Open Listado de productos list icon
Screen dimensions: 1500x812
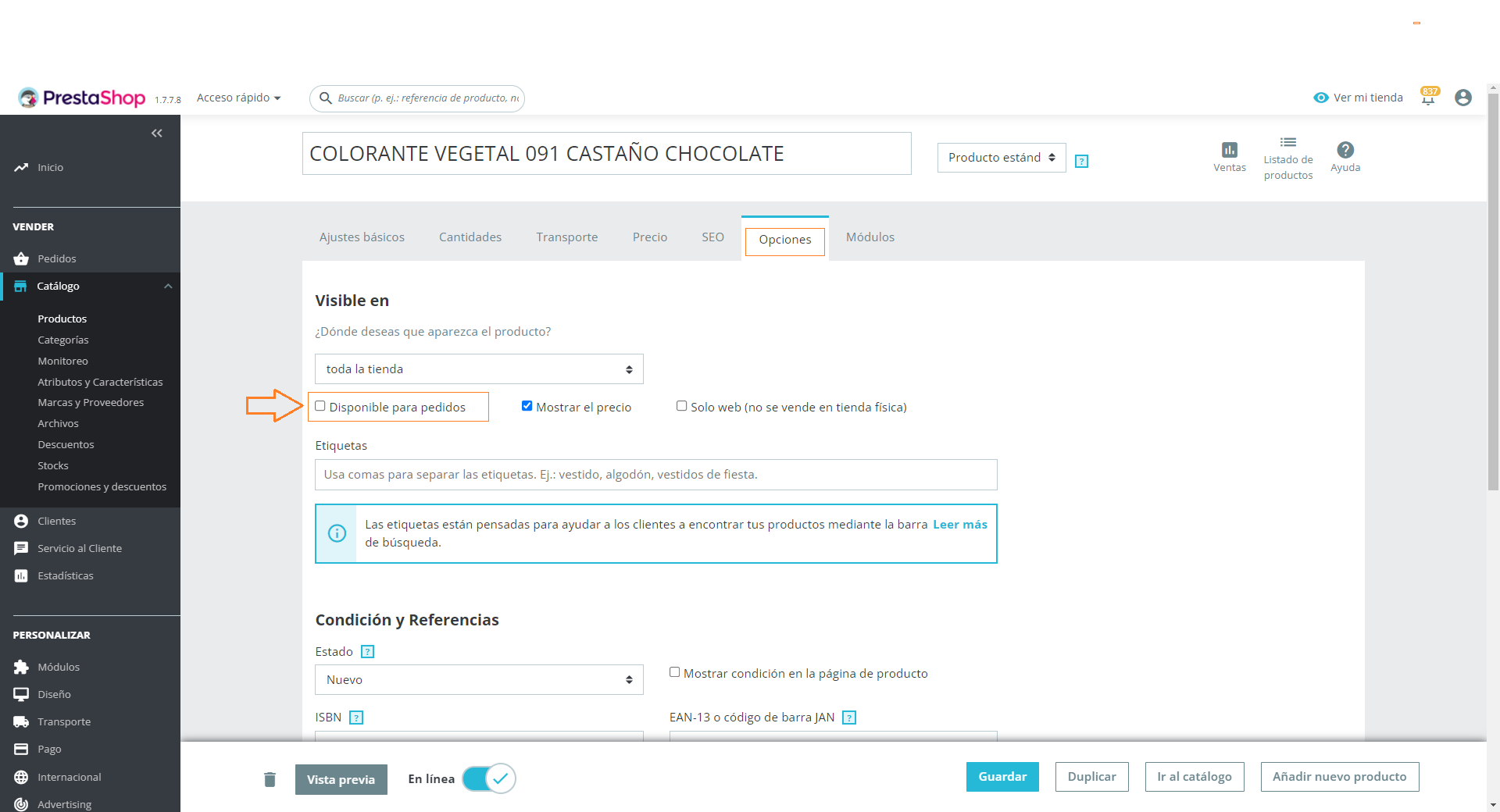click(x=1288, y=142)
